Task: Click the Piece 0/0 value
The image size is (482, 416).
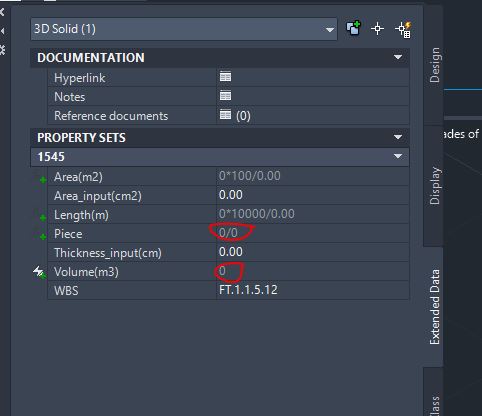Action: click(228, 233)
